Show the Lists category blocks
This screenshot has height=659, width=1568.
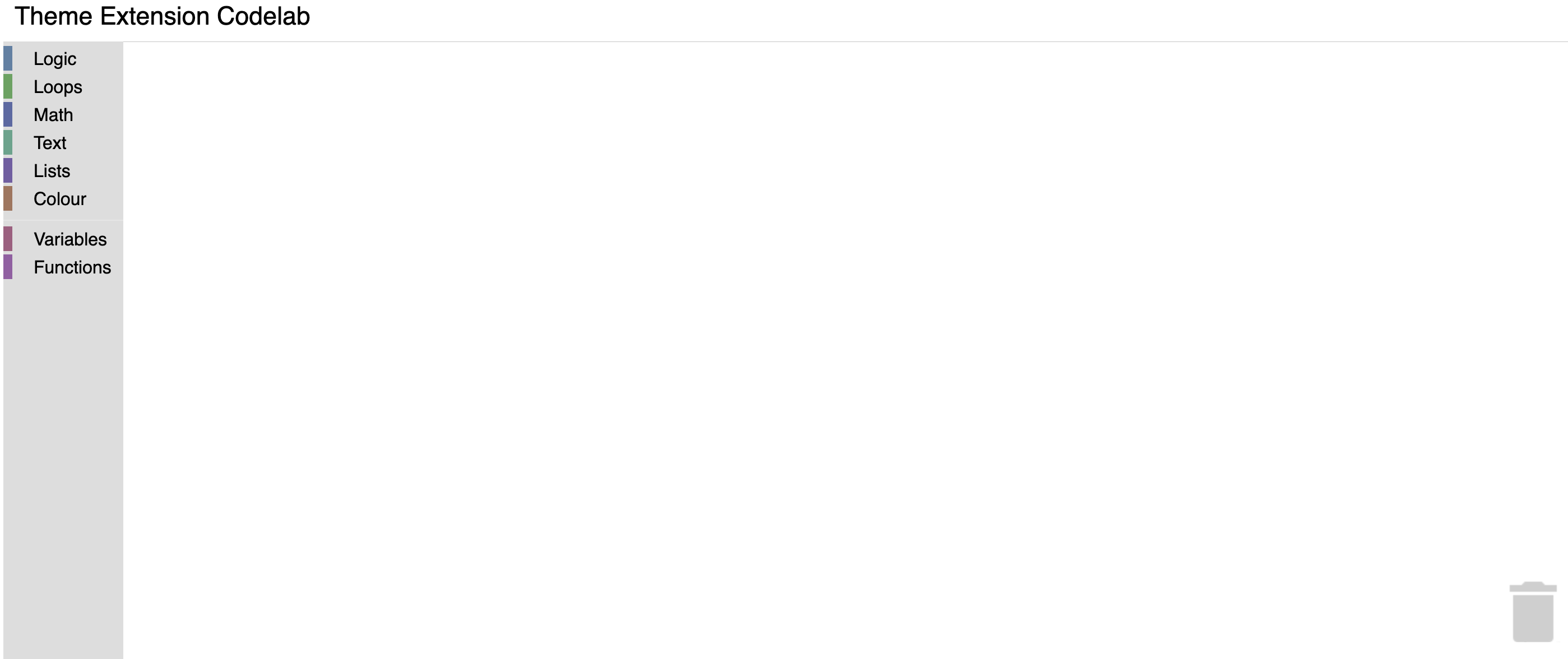point(63,170)
